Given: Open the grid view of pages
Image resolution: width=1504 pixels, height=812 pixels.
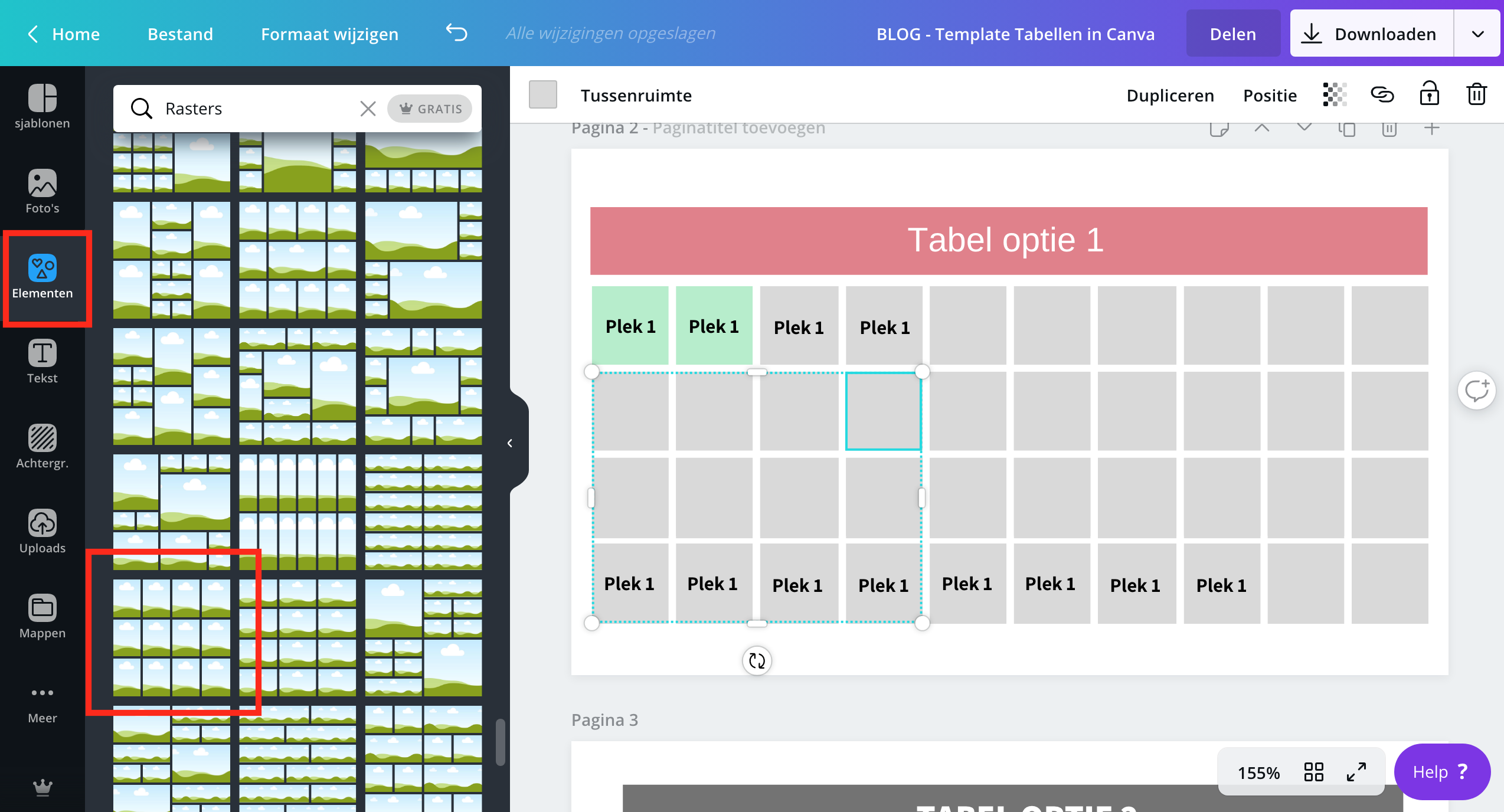Looking at the screenshot, I should tap(1313, 772).
